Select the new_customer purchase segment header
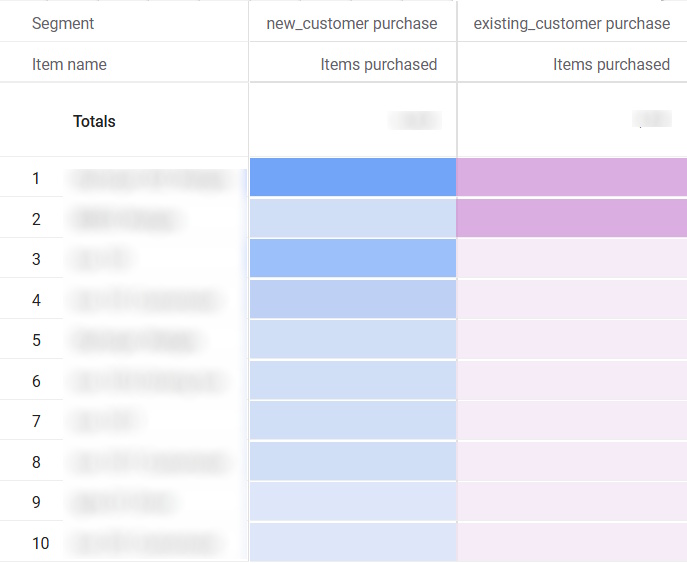The width and height of the screenshot is (687, 563). [351, 23]
